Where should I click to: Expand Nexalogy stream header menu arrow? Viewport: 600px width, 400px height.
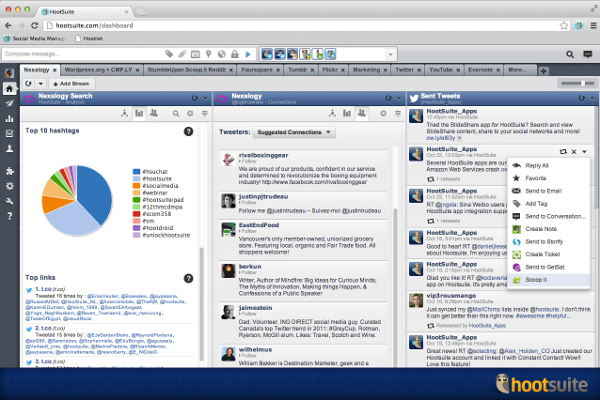click(399, 98)
